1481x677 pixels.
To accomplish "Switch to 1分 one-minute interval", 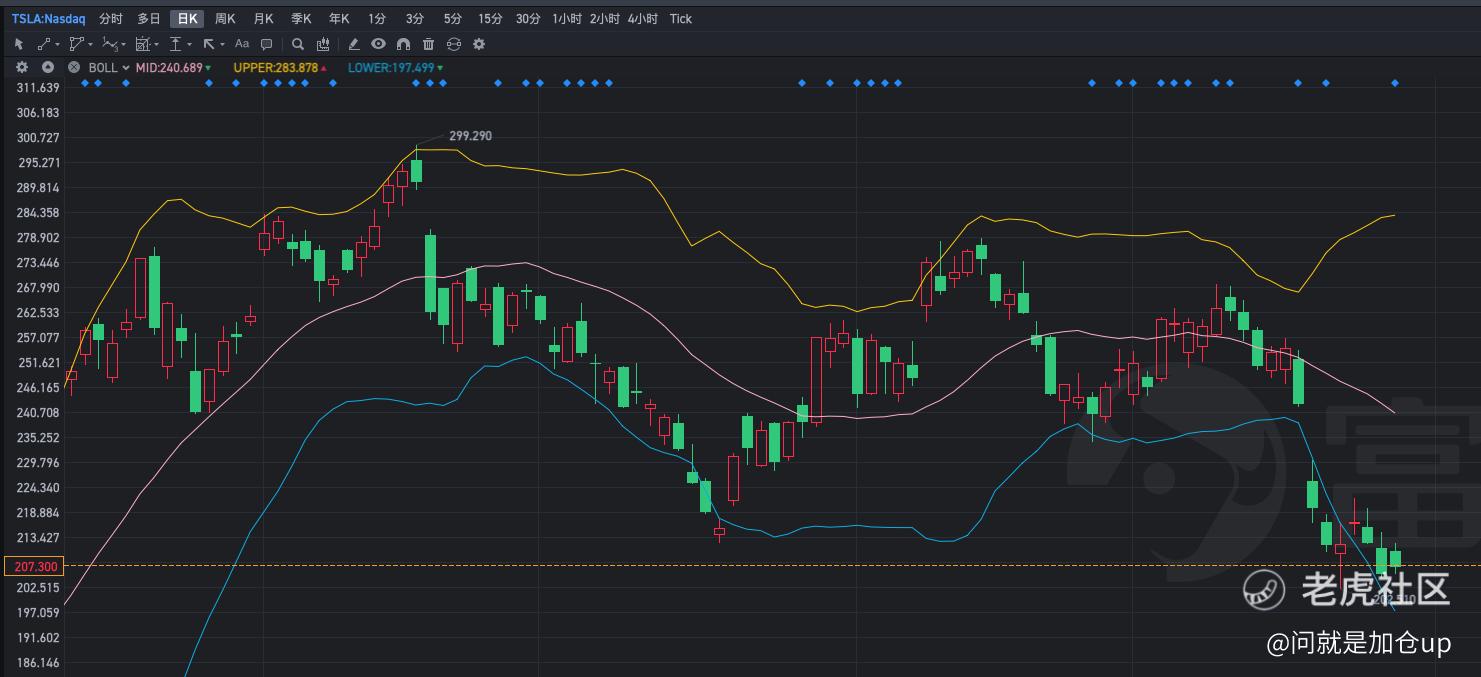I will point(377,19).
